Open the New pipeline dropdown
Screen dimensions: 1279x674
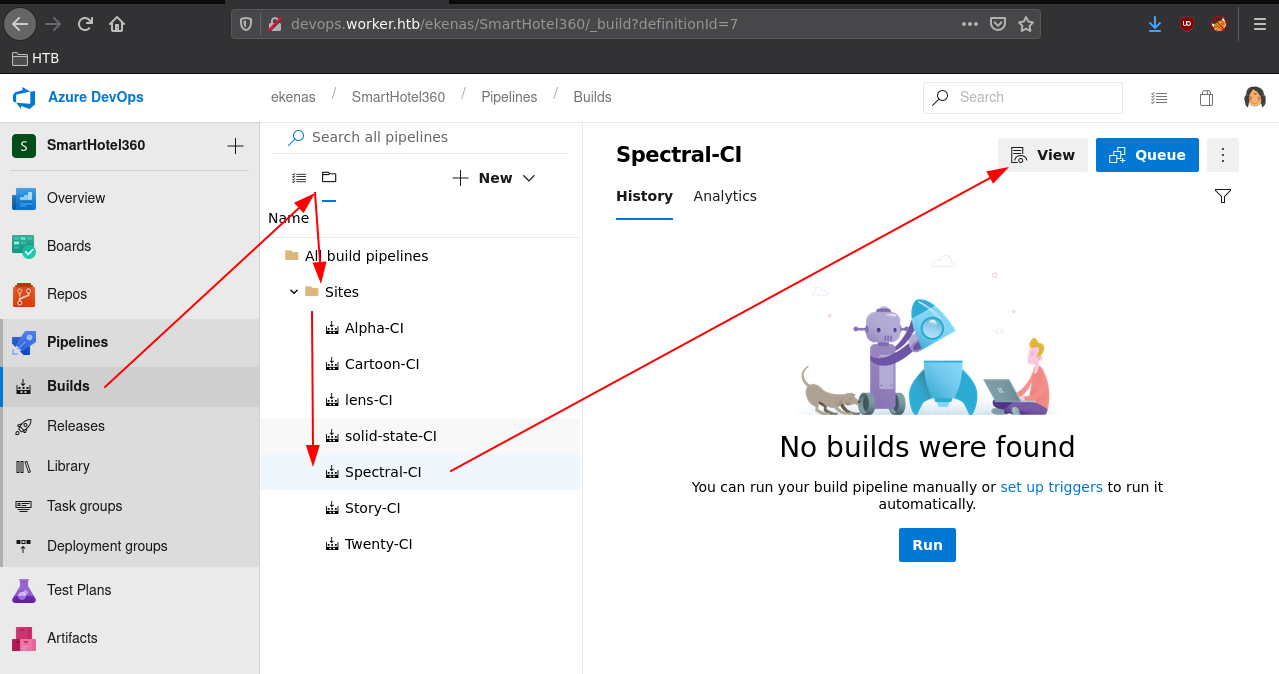(x=494, y=178)
